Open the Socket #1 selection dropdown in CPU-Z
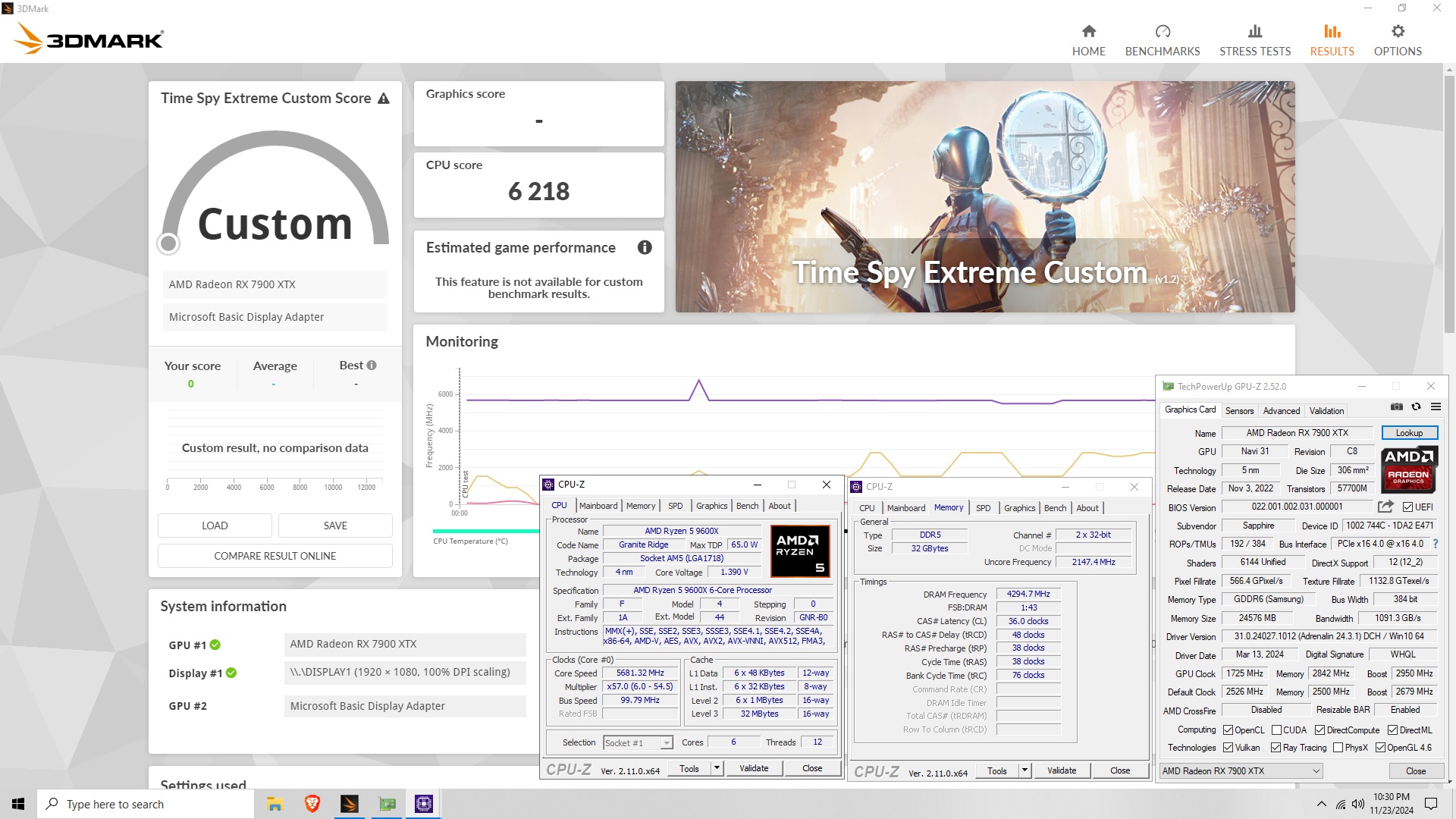The height and width of the screenshot is (819, 1456). tap(638, 743)
